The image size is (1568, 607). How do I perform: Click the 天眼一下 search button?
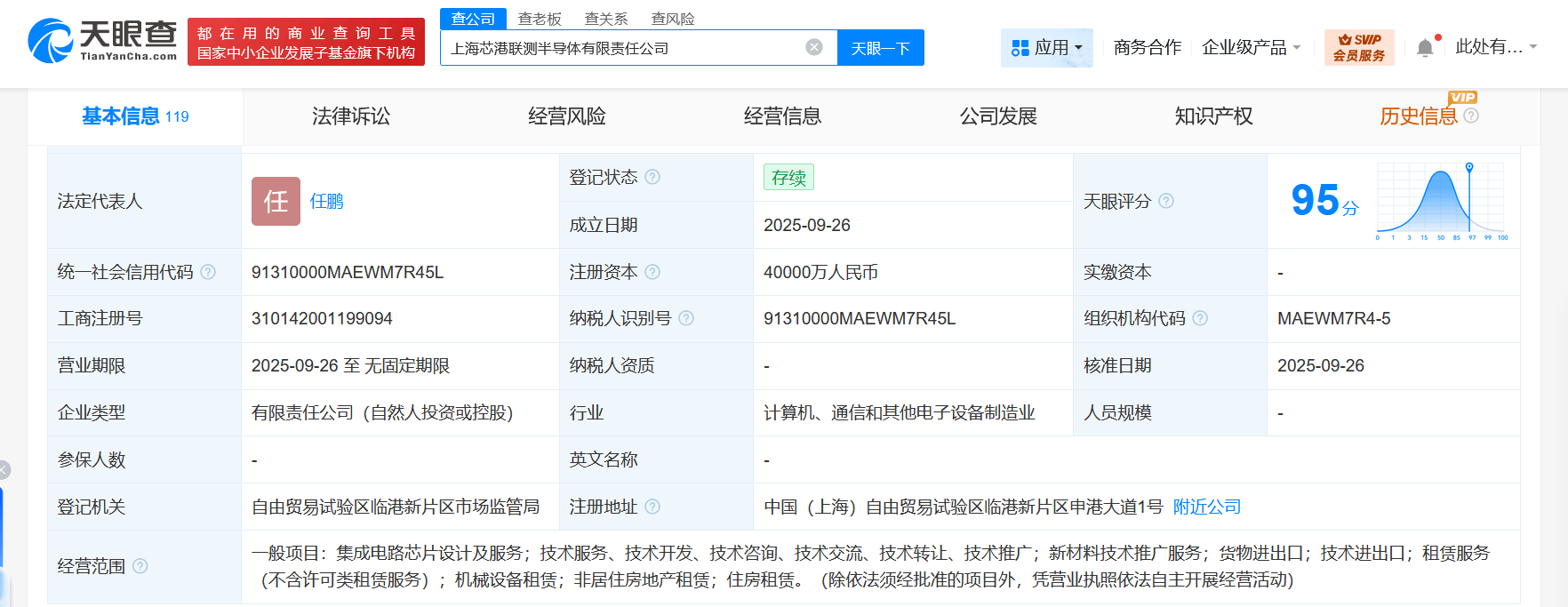[x=880, y=48]
